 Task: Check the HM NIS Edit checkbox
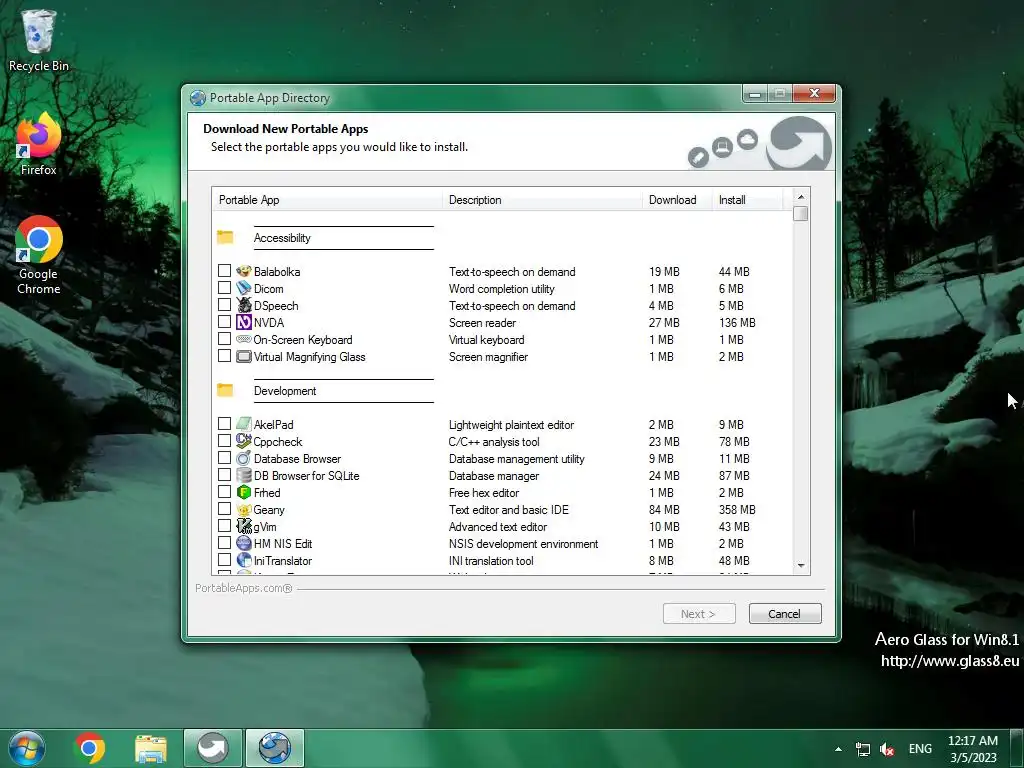click(224, 542)
